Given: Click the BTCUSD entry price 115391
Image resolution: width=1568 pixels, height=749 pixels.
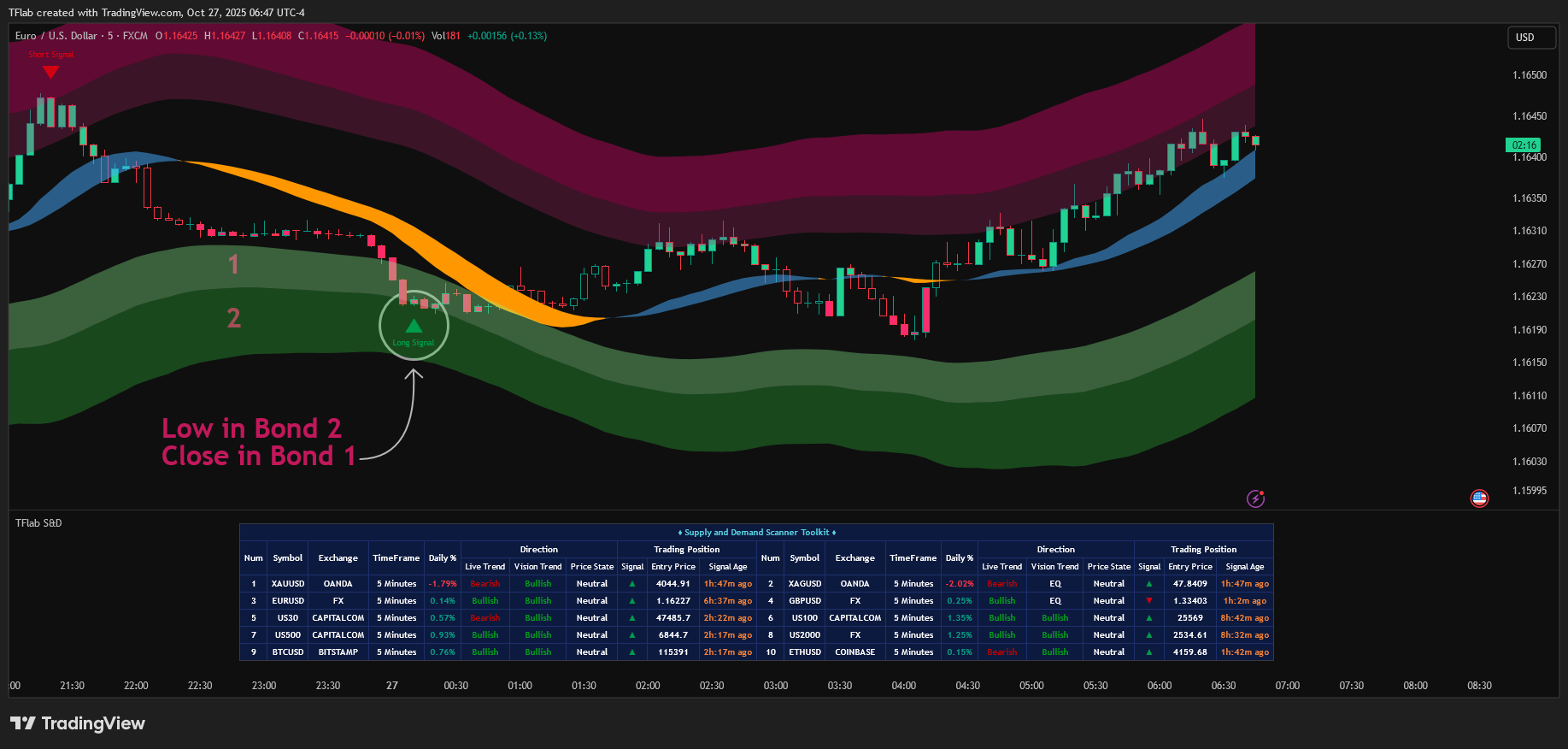Looking at the screenshot, I should [673, 652].
